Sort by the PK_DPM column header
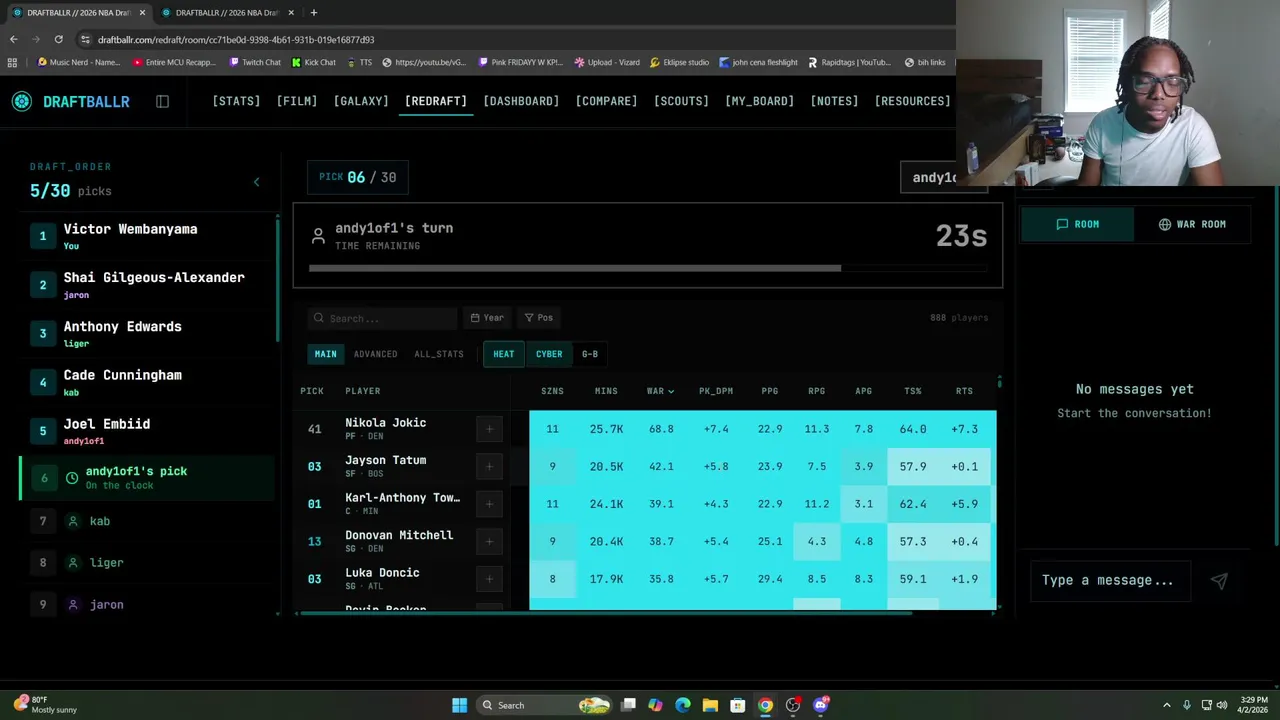The height and width of the screenshot is (720, 1280). pyautogui.click(x=716, y=391)
